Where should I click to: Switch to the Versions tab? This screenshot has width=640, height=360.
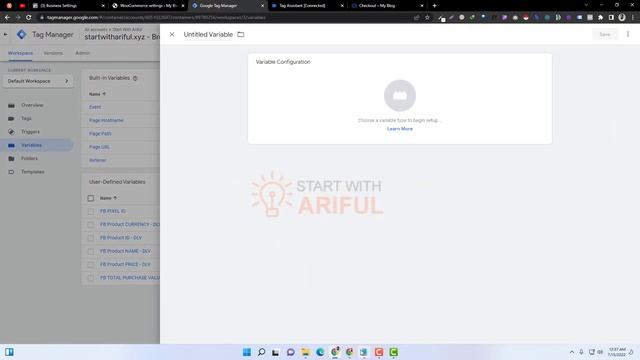click(53, 53)
